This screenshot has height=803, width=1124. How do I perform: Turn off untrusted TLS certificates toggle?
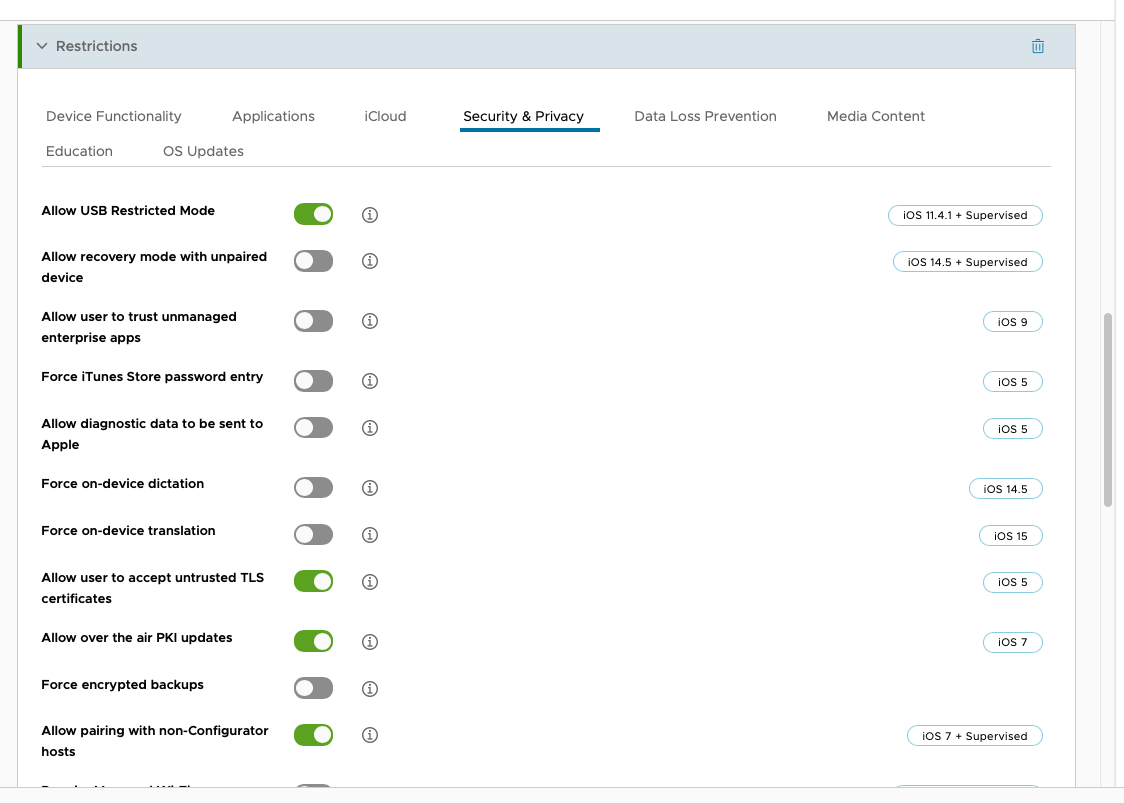pyautogui.click(x=313, y=581)
